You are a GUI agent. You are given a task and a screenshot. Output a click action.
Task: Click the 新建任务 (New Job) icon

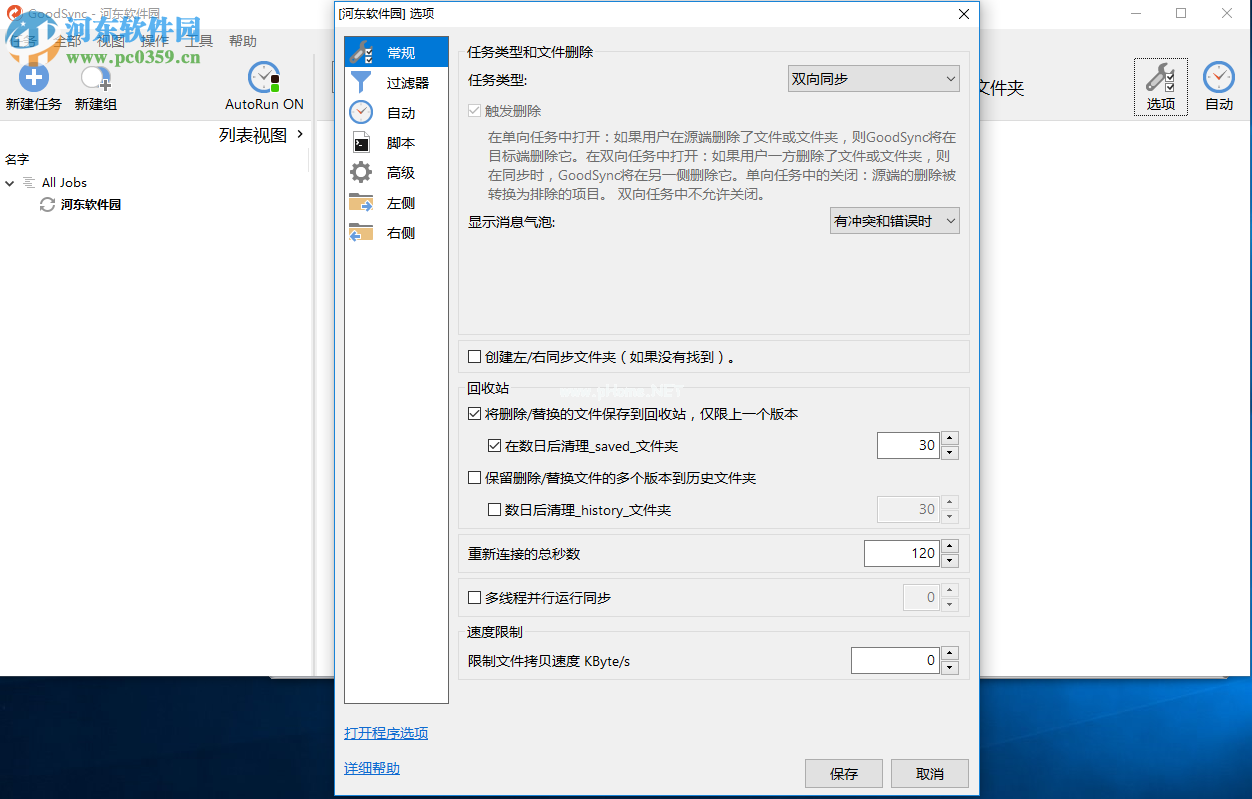pos(33,78)
